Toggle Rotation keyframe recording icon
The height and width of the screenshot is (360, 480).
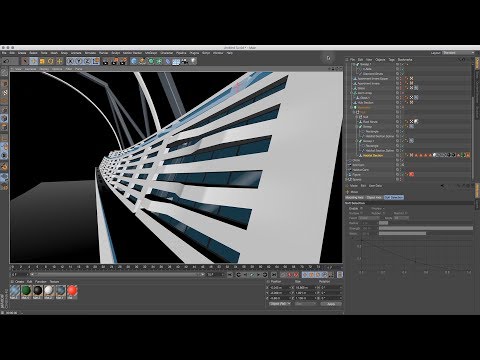(318, 275)
